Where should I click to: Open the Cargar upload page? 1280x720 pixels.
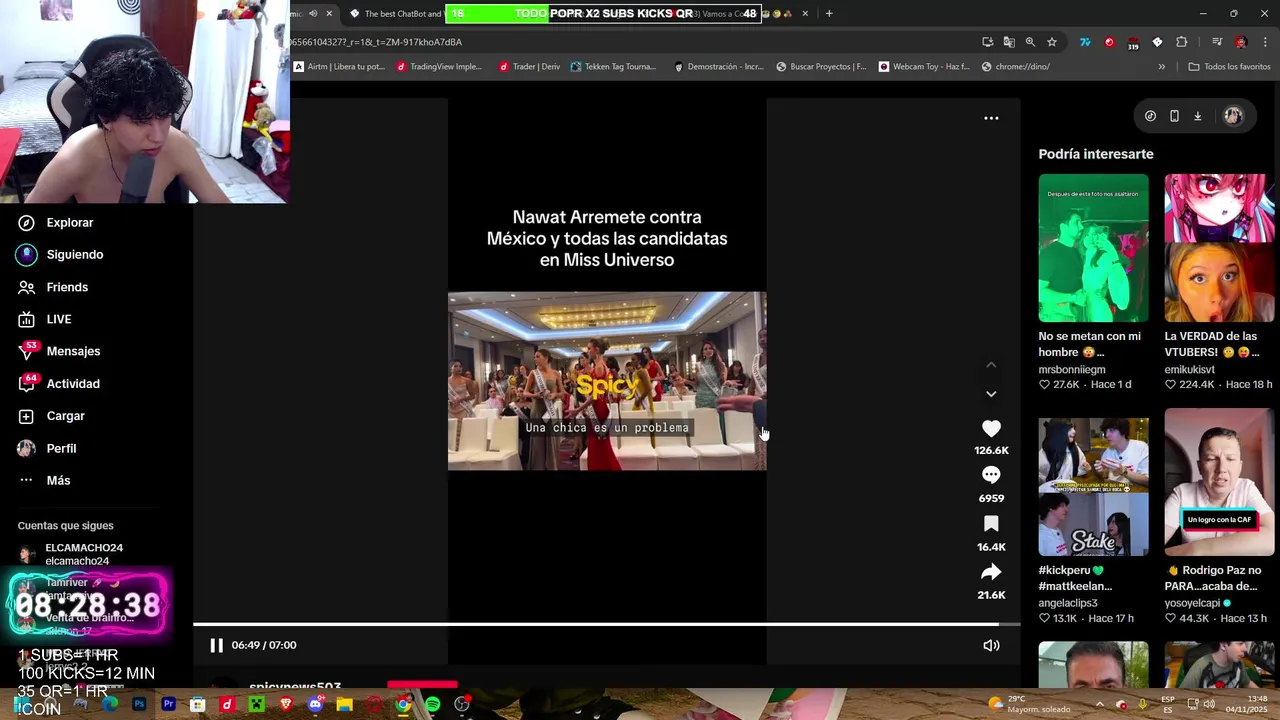pyautogui.click(x=52, y=416)
